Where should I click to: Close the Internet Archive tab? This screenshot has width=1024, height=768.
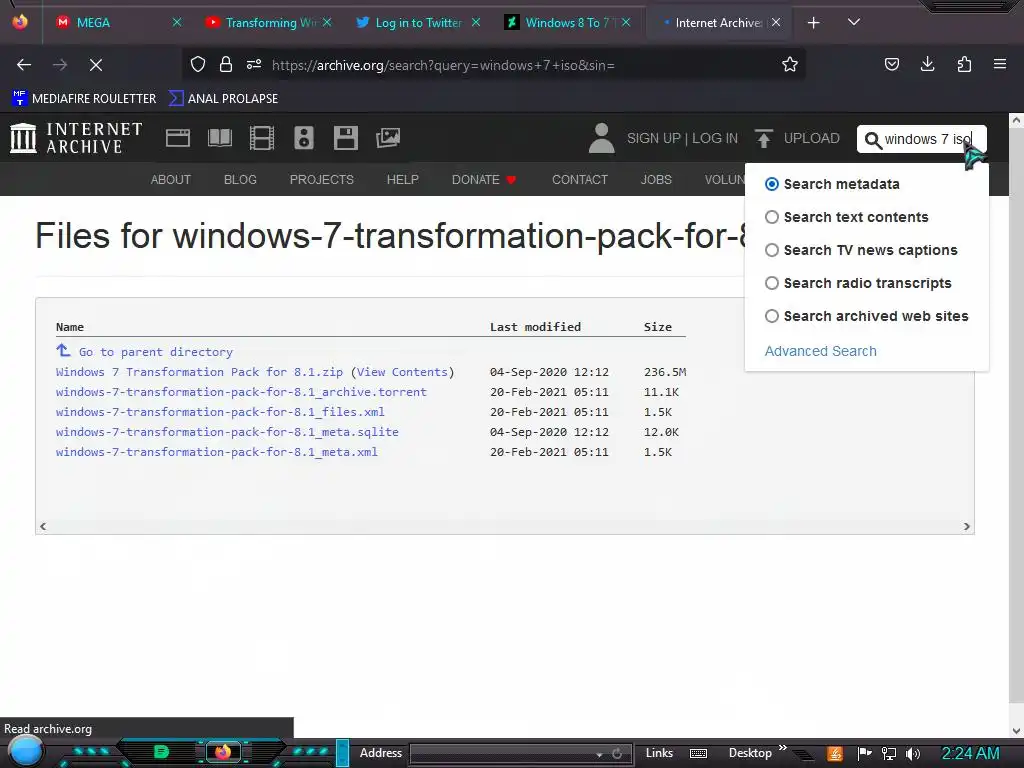click(x=776, y=23)
